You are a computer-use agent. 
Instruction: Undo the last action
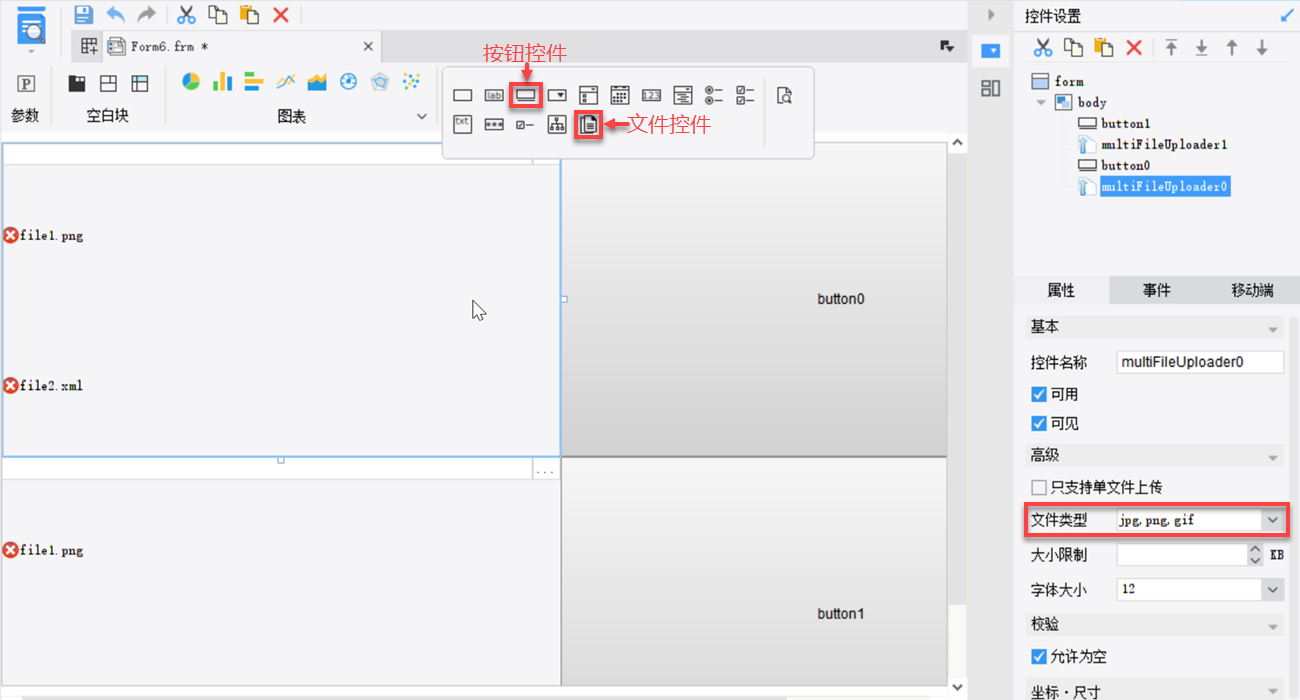[x=116, y=14]
